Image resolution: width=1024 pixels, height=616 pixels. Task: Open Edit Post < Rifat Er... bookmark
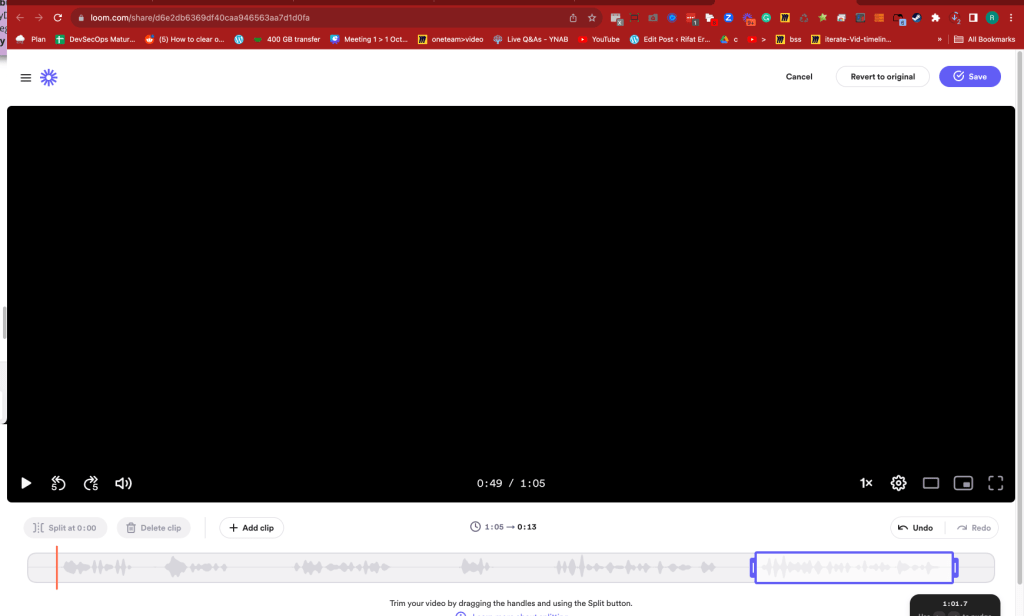click(x=670, y=39)
